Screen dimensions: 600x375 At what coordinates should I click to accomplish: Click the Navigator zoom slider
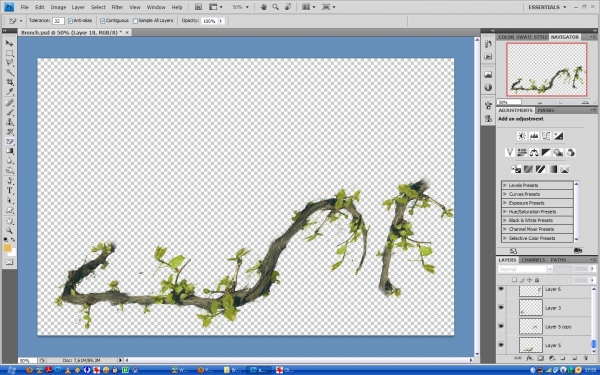[x=561, y=102]
